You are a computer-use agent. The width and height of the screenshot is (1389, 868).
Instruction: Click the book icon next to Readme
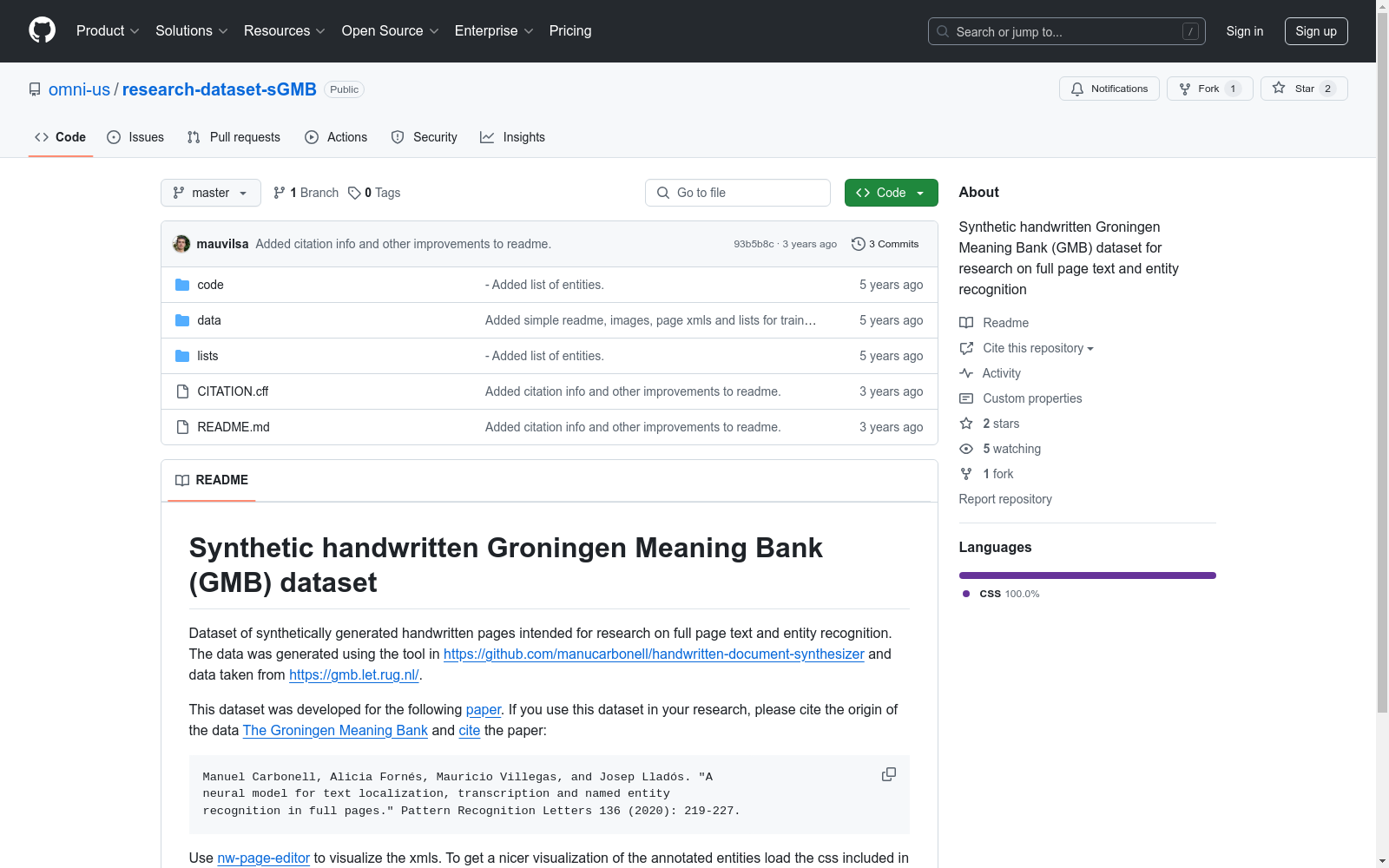[966, 323]
